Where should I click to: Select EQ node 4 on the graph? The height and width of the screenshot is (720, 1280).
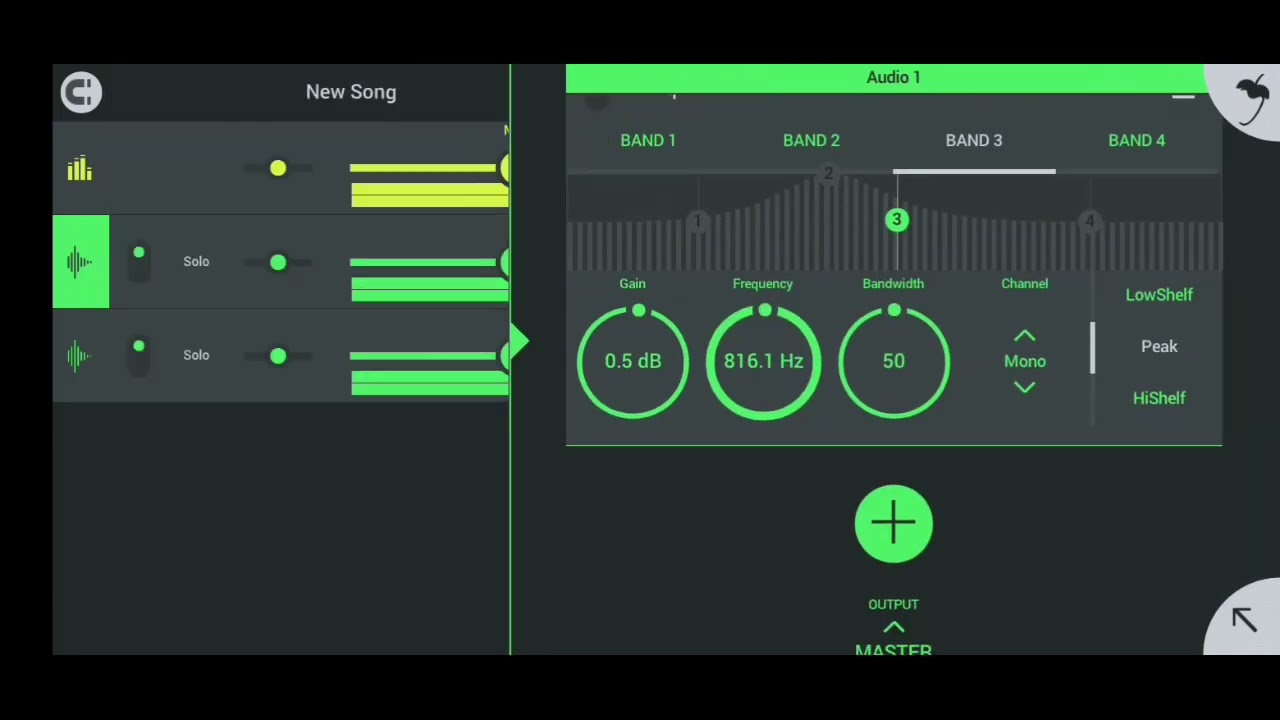point(1090,220)
